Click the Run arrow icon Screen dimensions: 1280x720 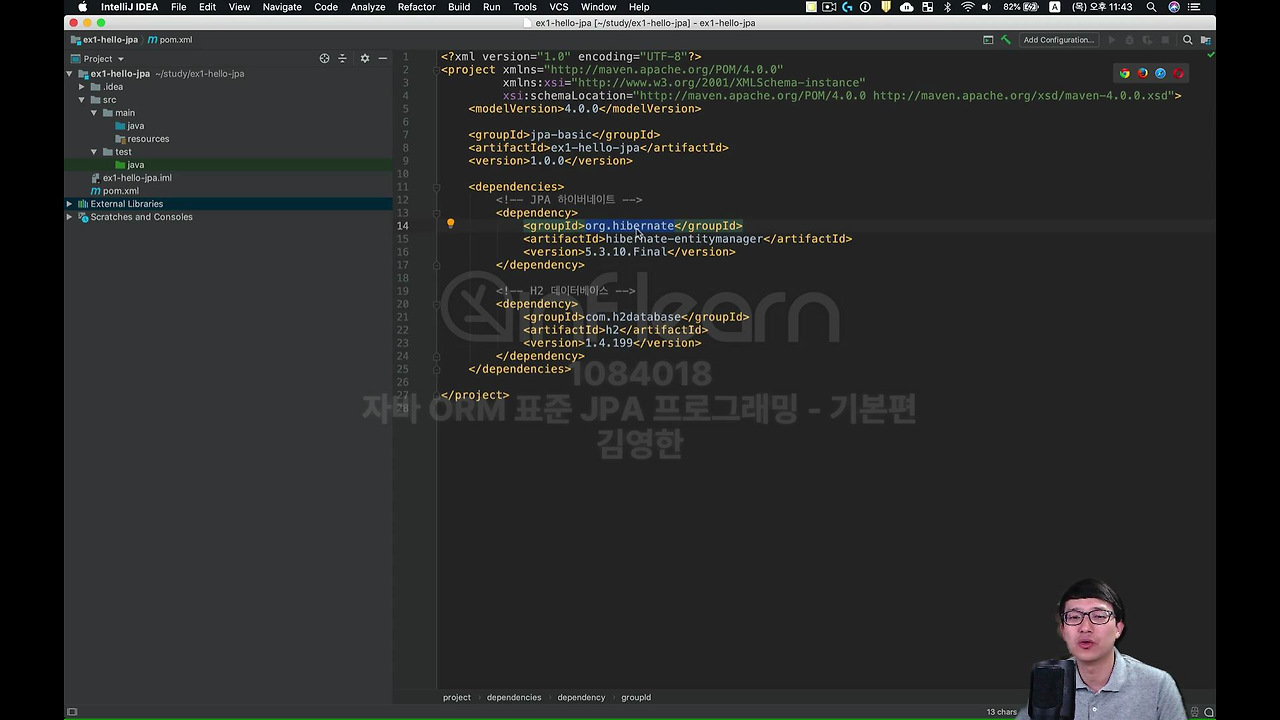click(1111, 40)
